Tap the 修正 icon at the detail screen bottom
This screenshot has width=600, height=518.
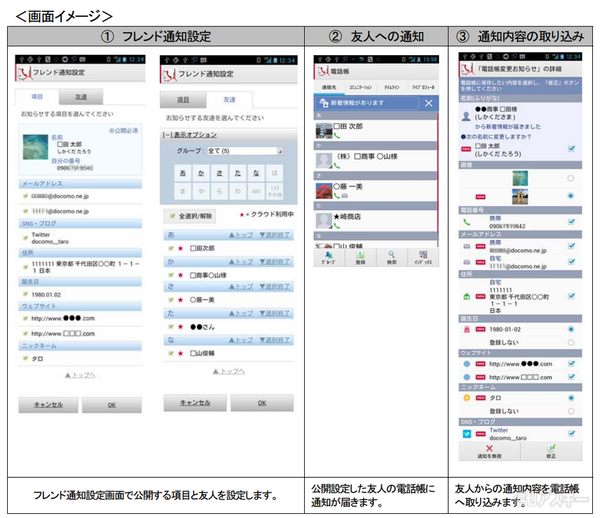point(551,448)
